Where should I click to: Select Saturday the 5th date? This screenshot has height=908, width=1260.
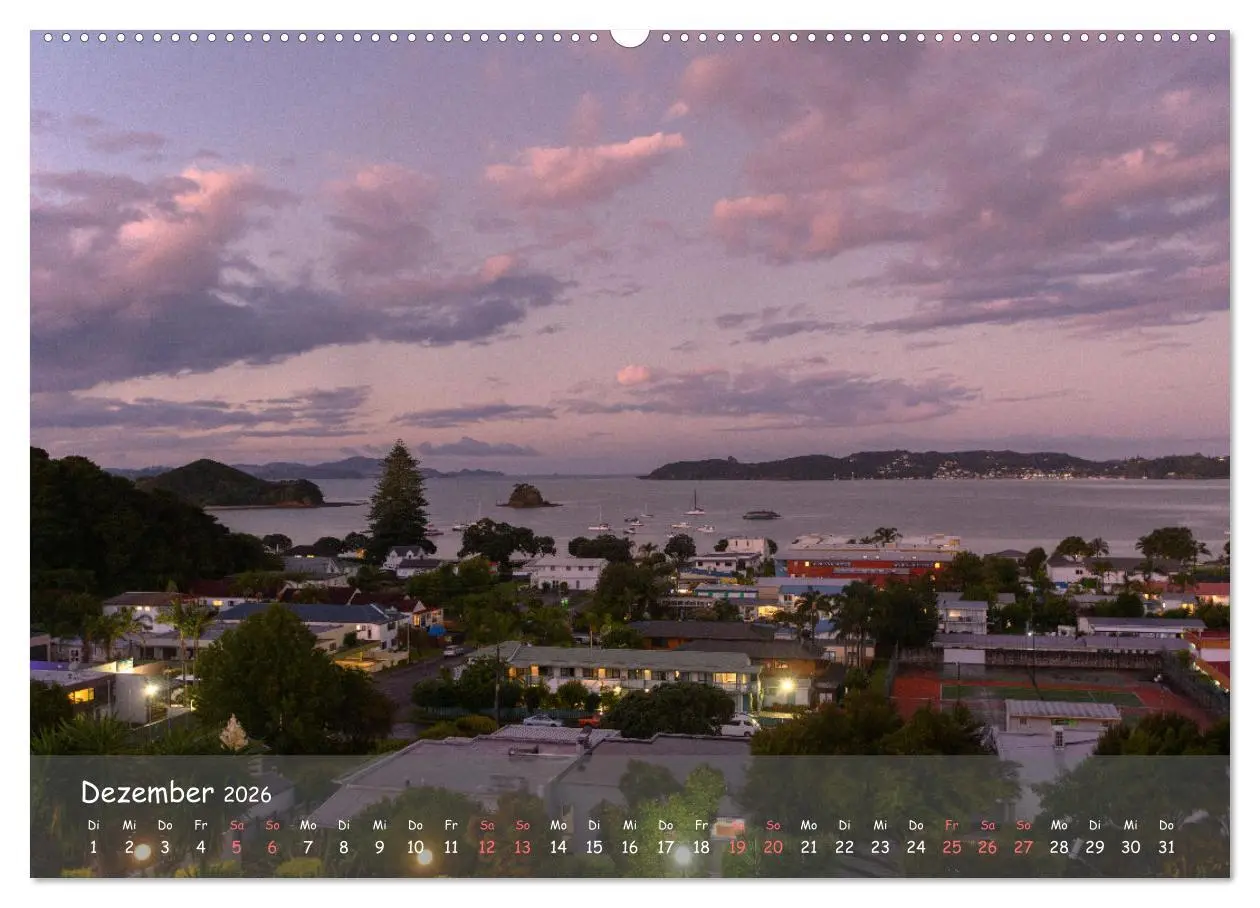click(236, 847)
